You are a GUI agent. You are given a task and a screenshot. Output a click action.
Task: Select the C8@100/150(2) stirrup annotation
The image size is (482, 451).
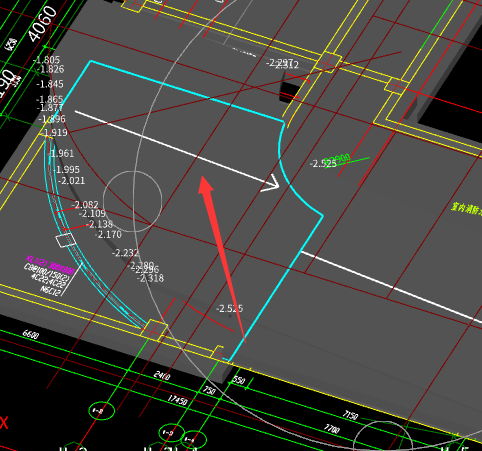(x=46, y=273)
